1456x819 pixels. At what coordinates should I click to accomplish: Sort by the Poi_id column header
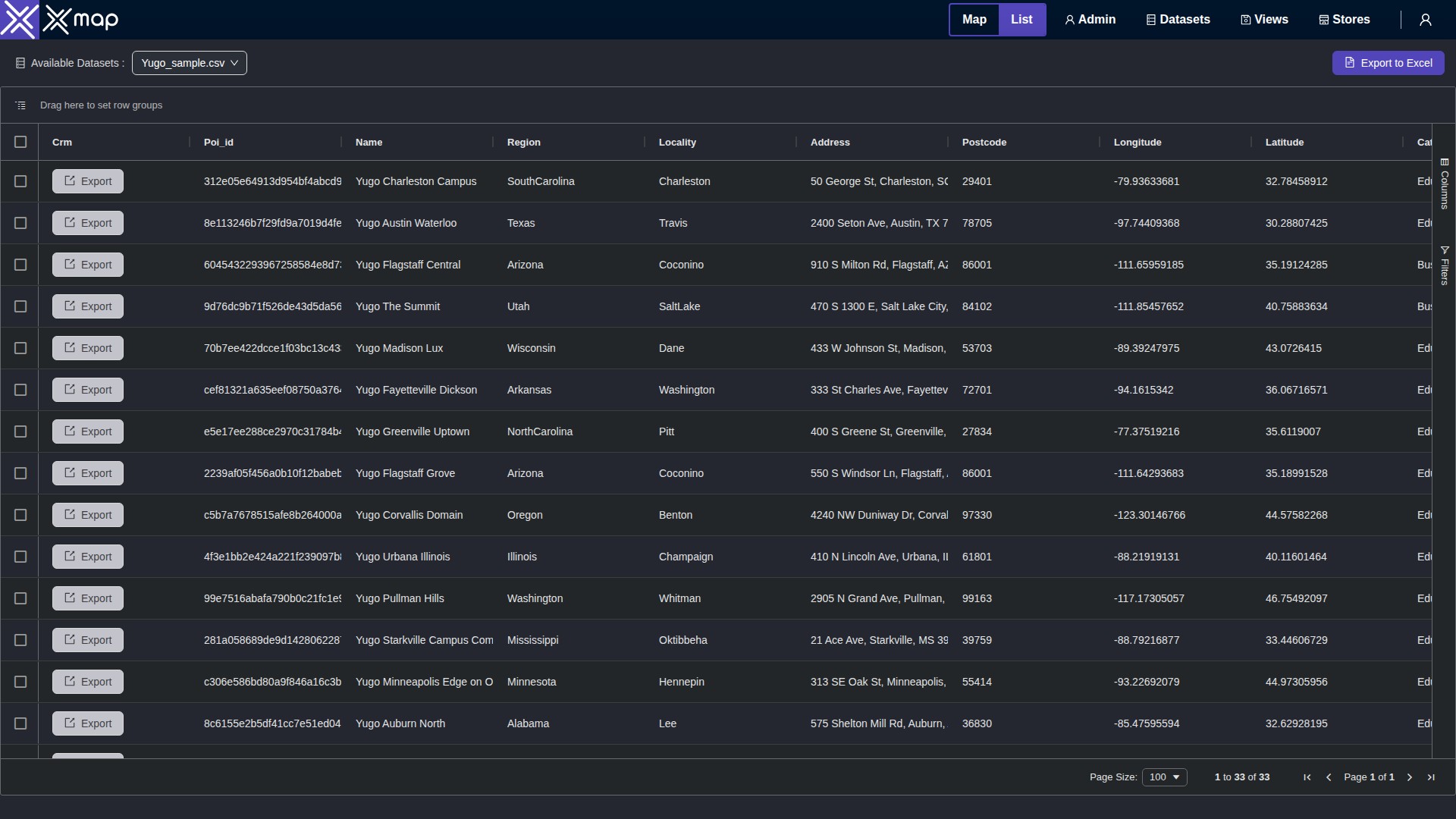pyautogui.click(x=218, y=143)
